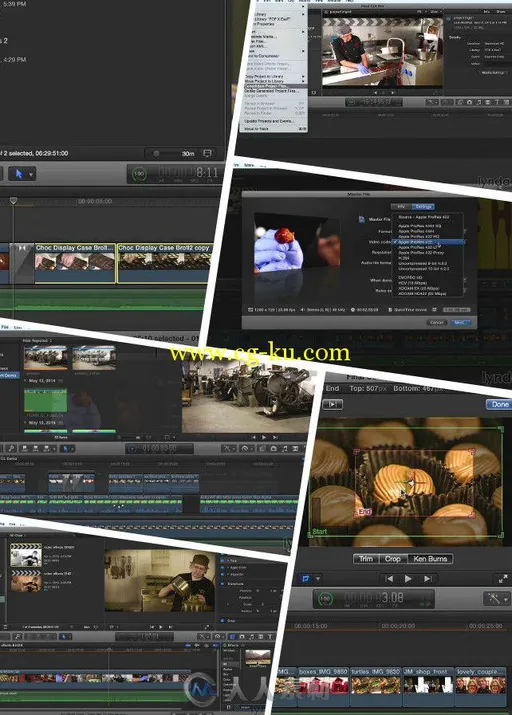Select the Trim crop mode
The height and width of the screenshot is (715, 512).
point(366,559)
